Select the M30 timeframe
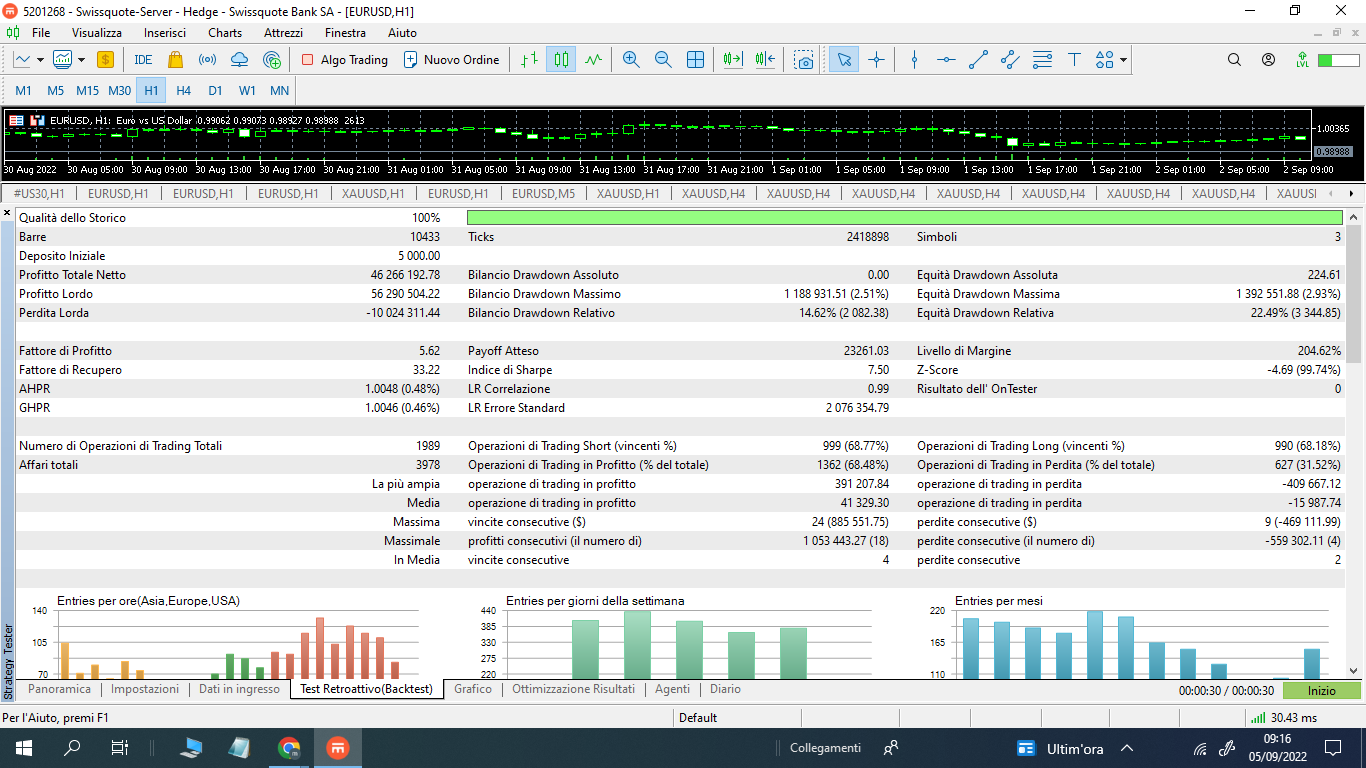This screenshot has width=1366, height=768. [120, 90]
